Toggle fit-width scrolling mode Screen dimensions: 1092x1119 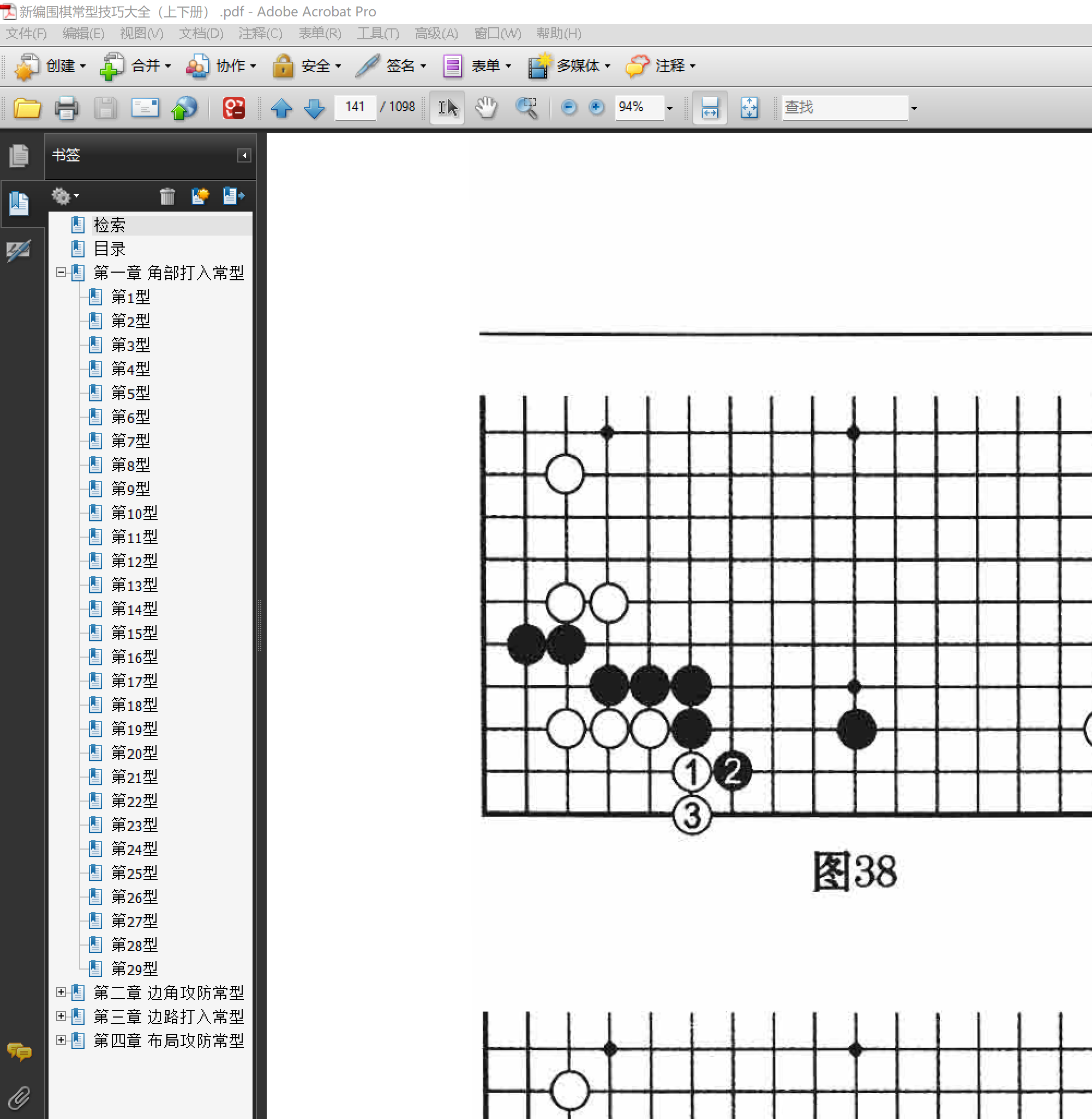pos(710,107)
